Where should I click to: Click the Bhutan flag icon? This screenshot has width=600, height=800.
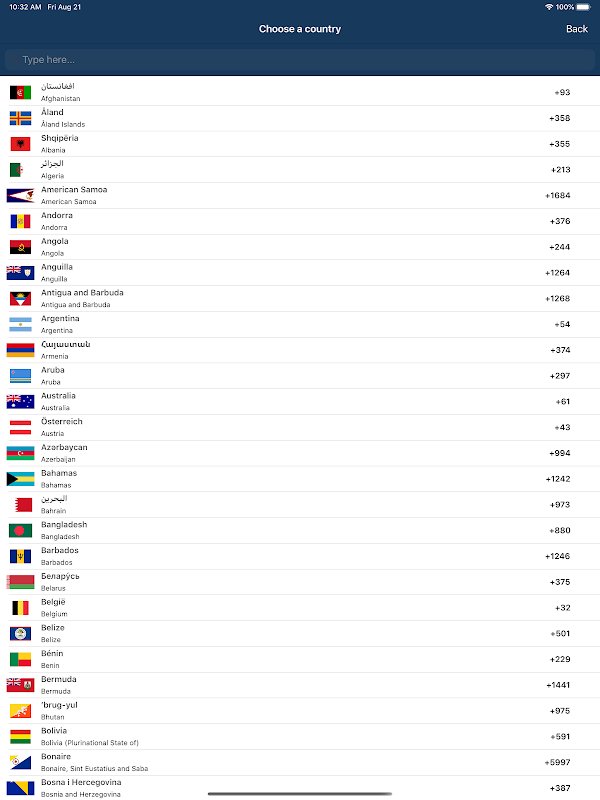coord(21,711)
